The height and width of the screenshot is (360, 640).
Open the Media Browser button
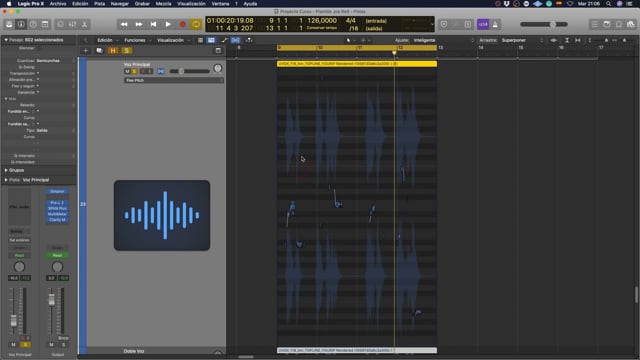click(631, 24)
